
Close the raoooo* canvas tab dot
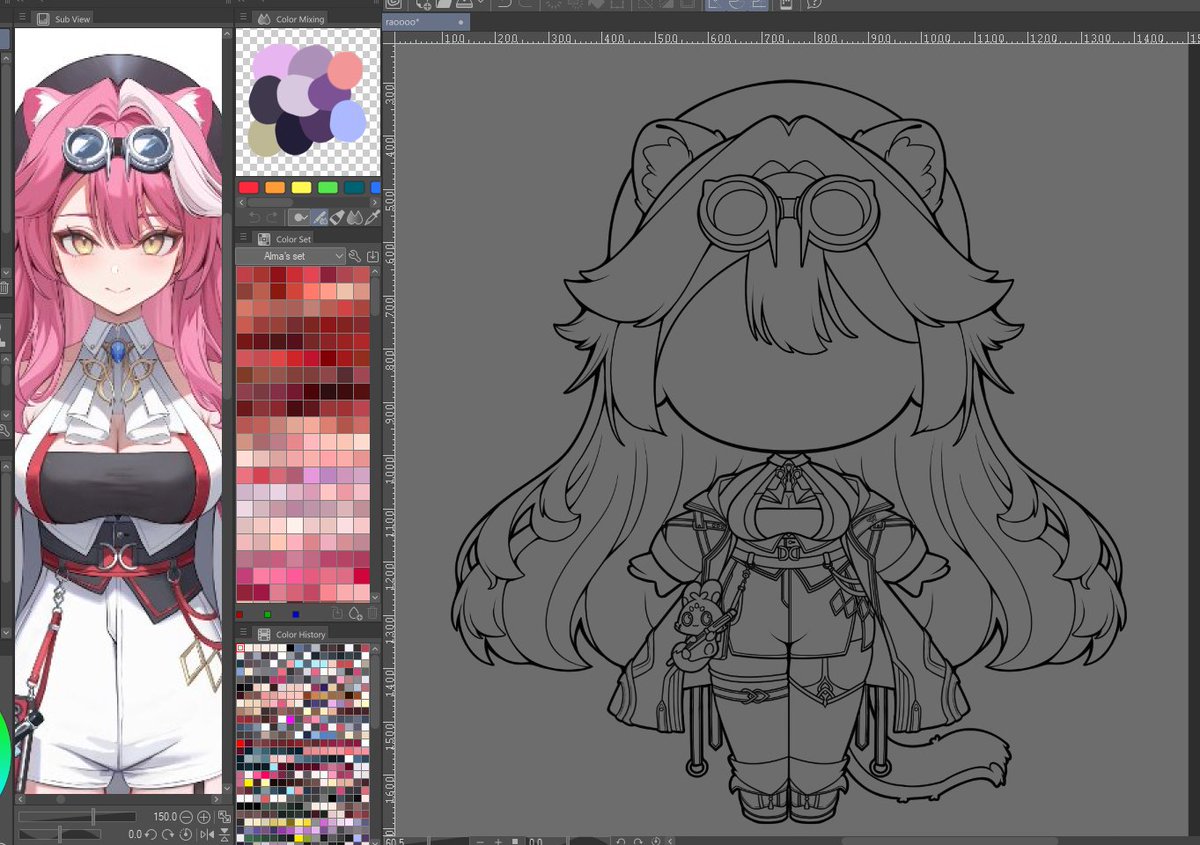click(x=460, y=21)
